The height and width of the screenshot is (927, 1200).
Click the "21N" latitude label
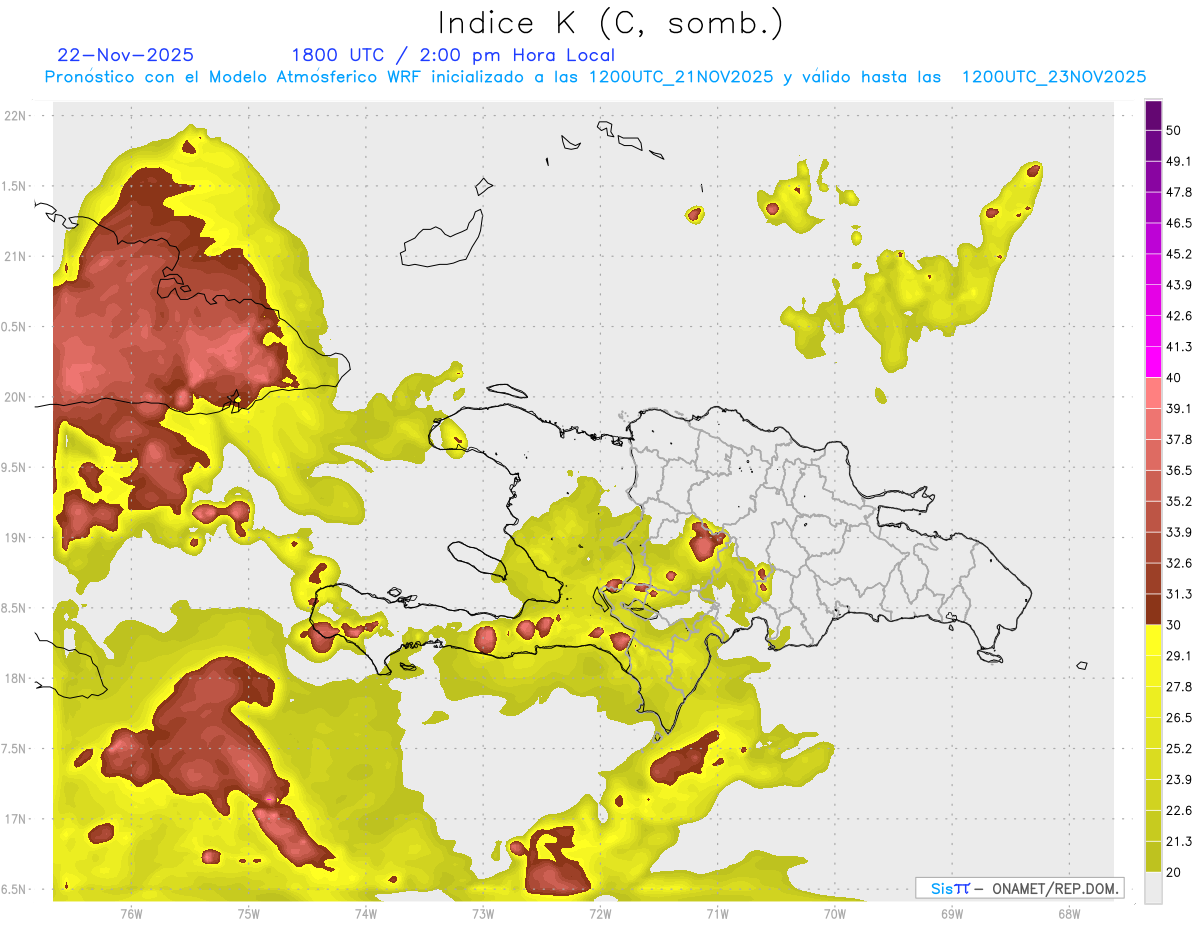(x=14, y=257)
